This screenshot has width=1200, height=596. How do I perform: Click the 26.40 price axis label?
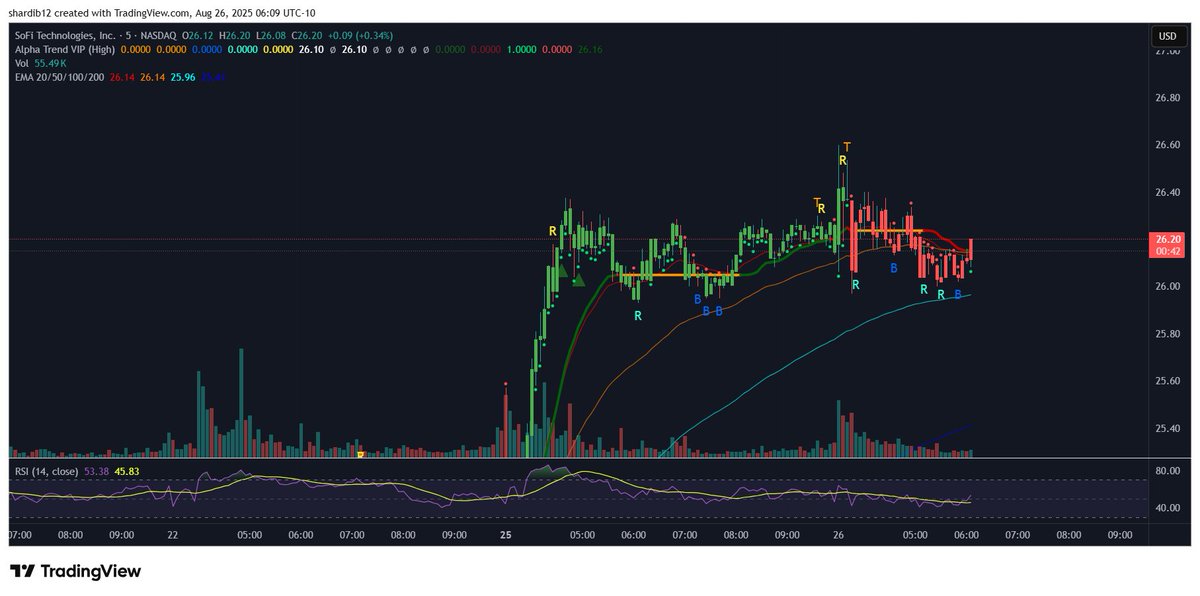(1167, 192)
